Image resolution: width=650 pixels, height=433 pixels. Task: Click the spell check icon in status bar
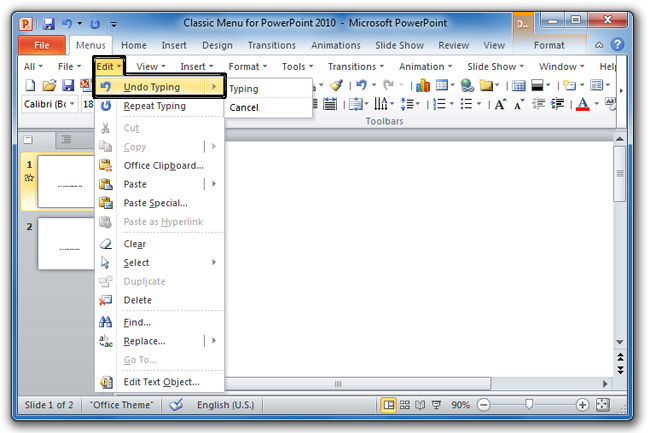(x=176, y=405)
